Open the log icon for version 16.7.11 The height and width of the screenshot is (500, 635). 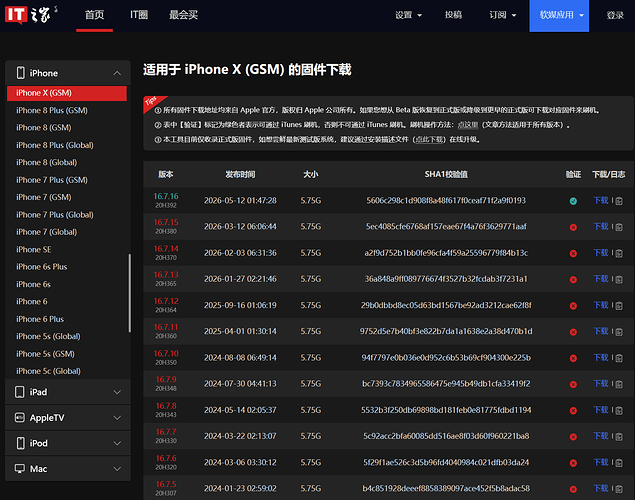619,332
